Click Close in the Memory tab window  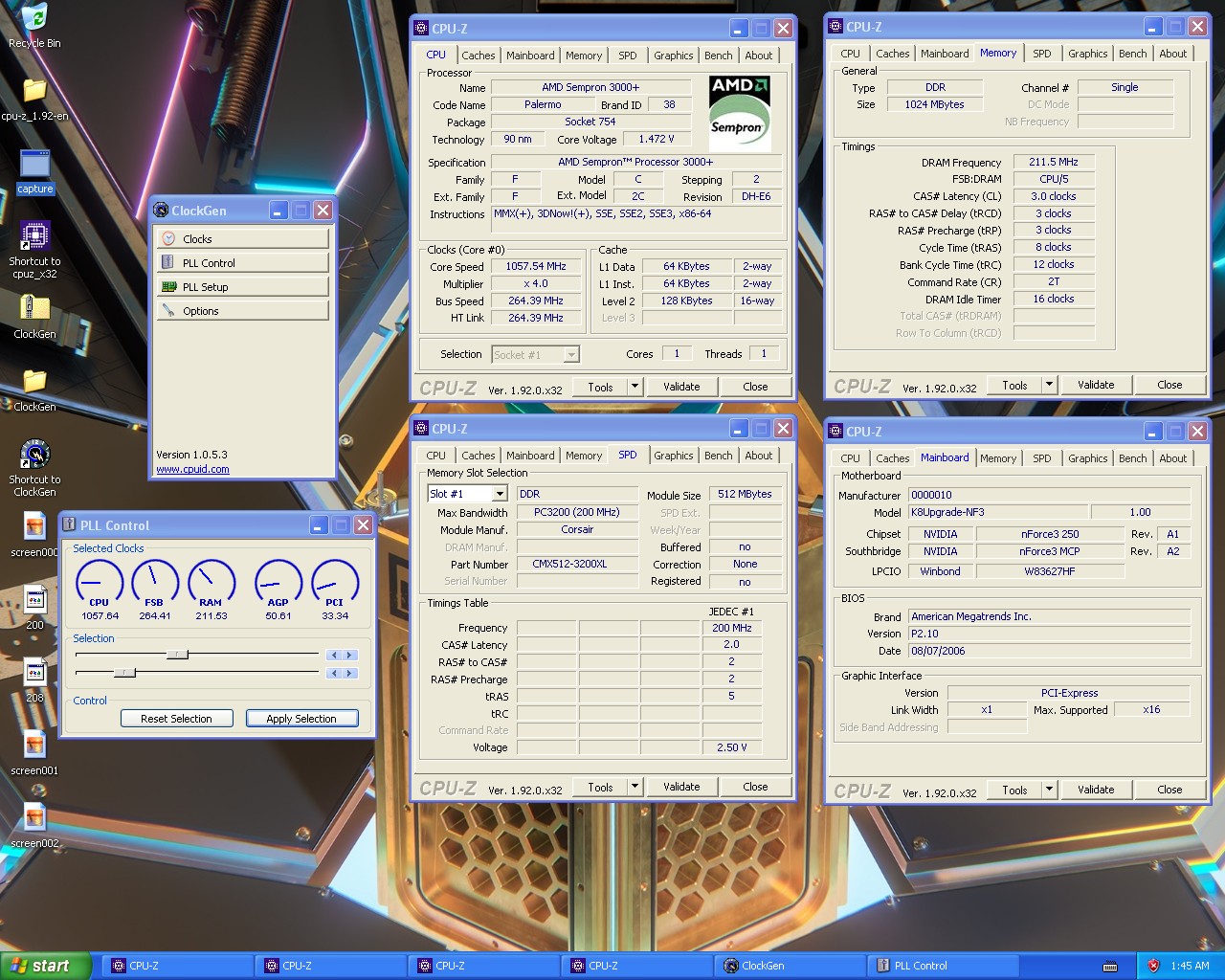pyautogui.click(x=1169, y=385)
